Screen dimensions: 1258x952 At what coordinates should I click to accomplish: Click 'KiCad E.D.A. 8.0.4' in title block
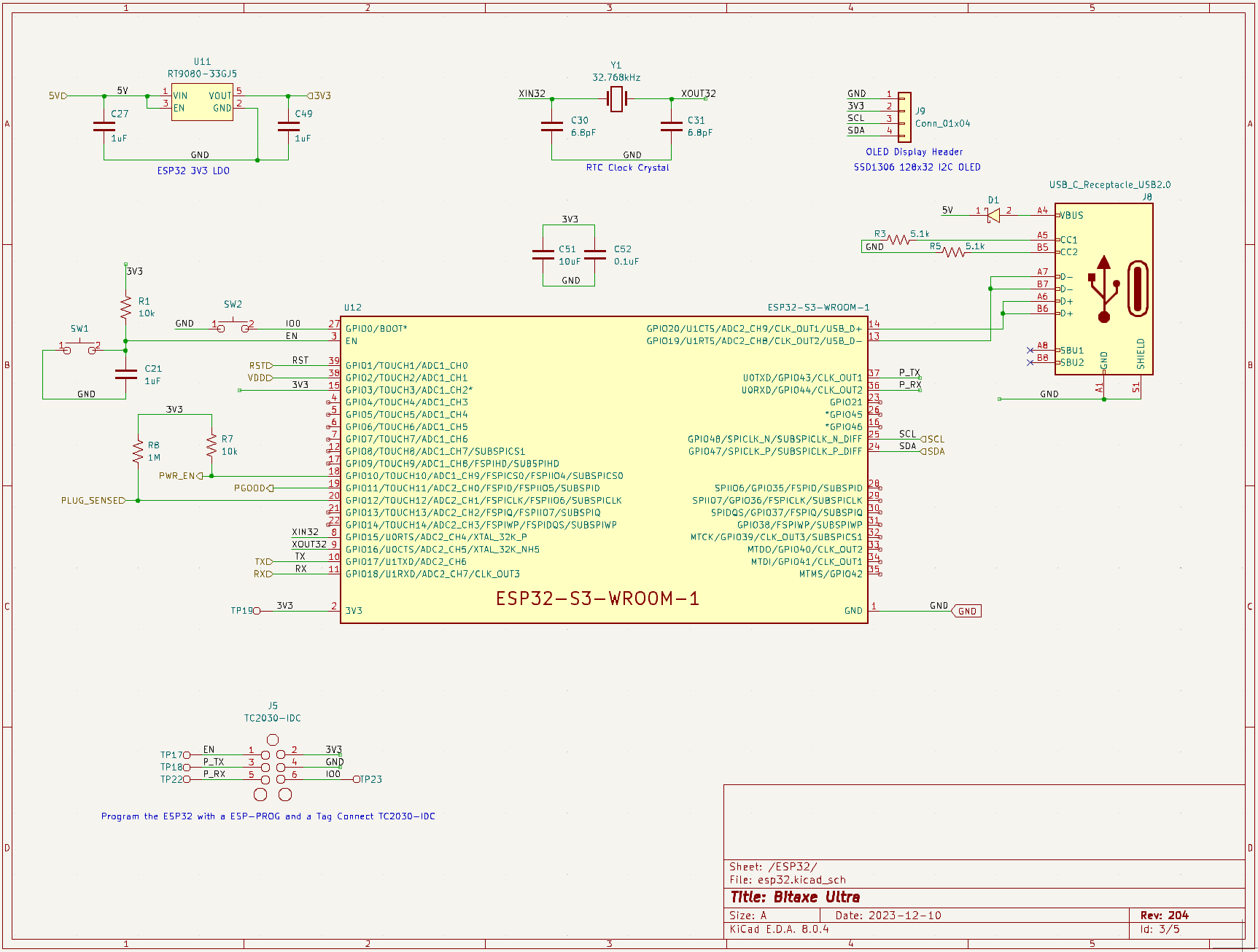click(x=779, y=929)
